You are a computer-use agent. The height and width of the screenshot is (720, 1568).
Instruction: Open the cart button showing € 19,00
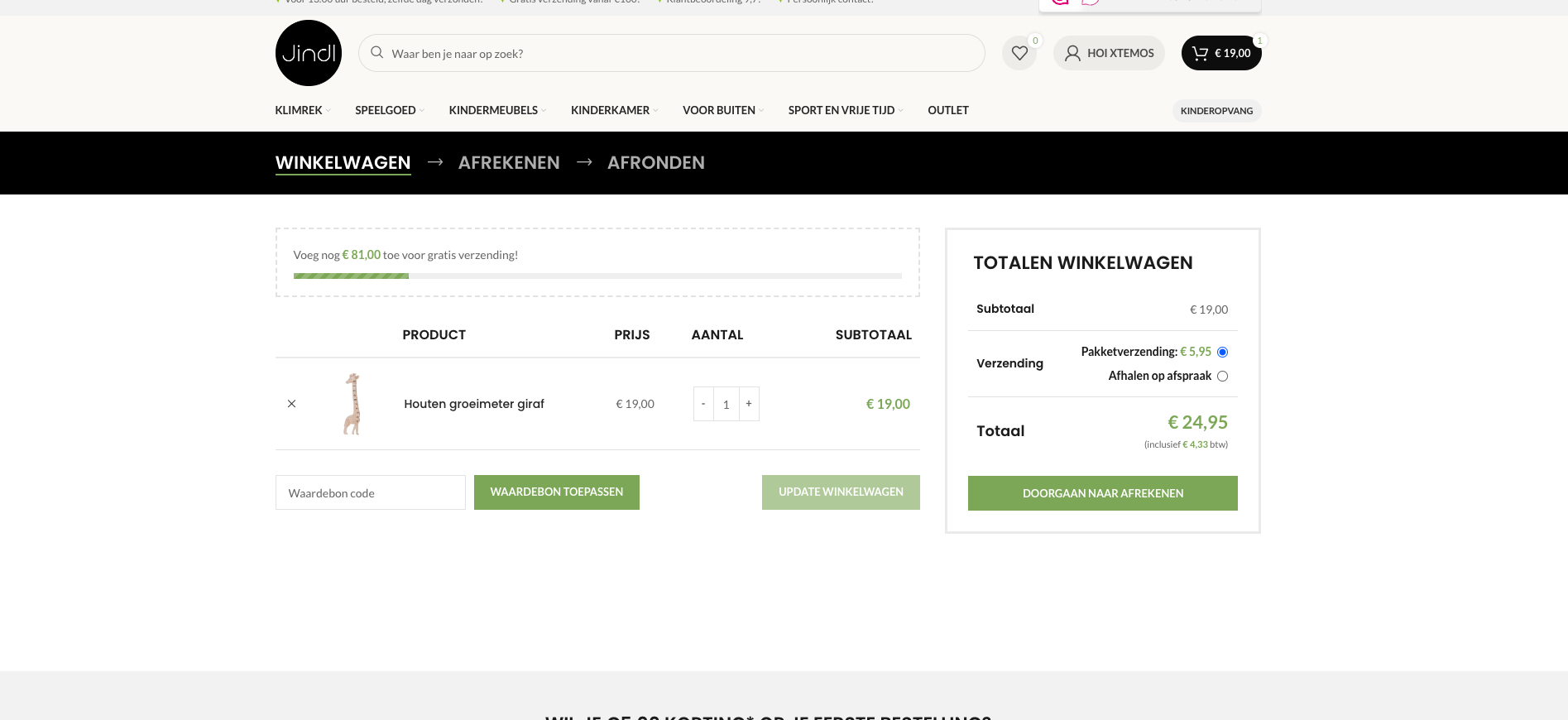point(1221,53)
